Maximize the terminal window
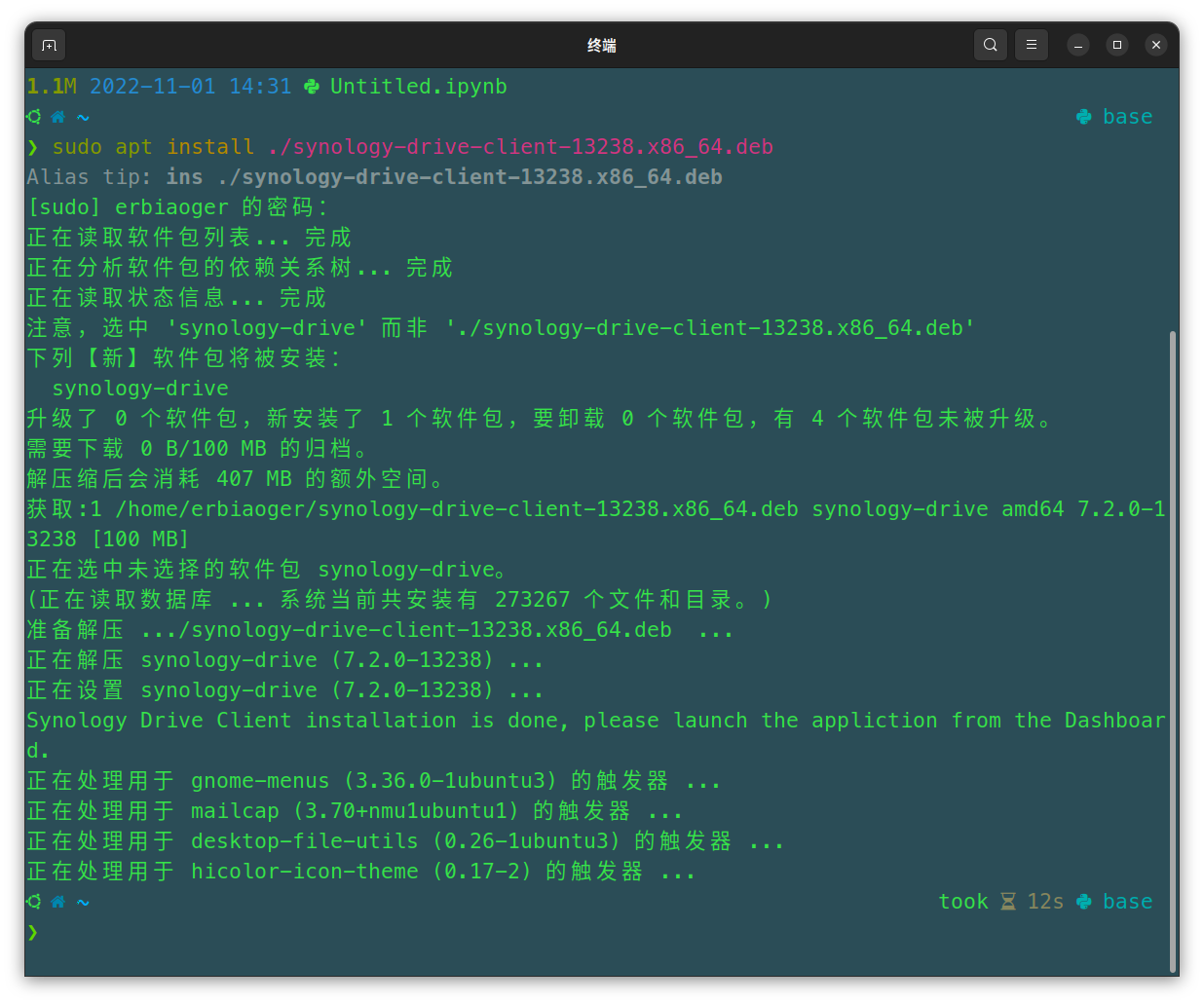The width and height of the screenshot is (1204, 1004). 1117,45
